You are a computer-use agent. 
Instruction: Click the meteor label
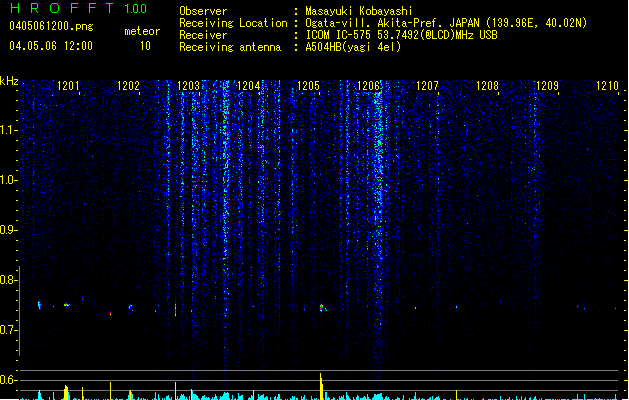pos(142,31)
